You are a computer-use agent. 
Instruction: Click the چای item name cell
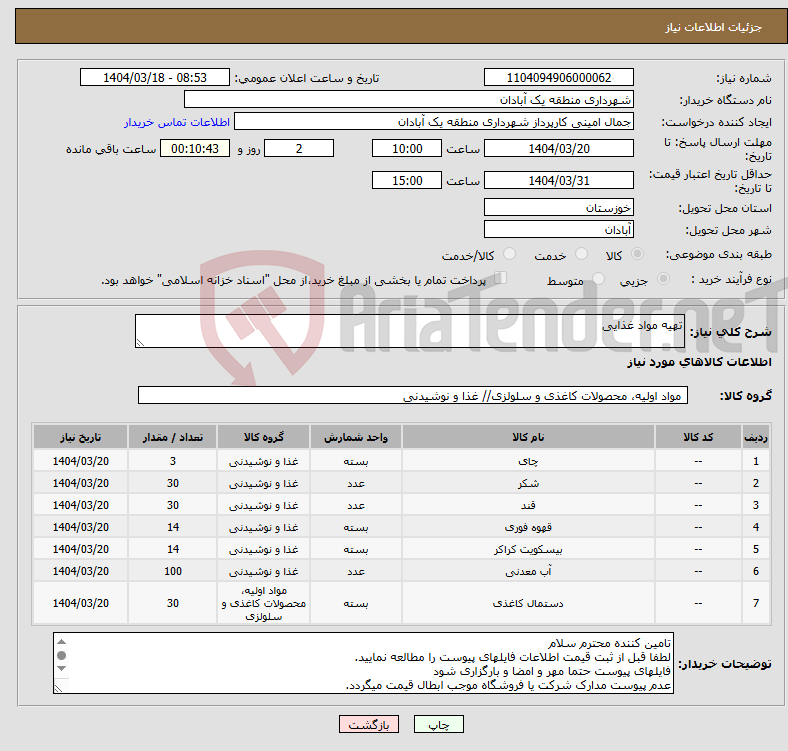pyautogui.click(x=528, y=461)
